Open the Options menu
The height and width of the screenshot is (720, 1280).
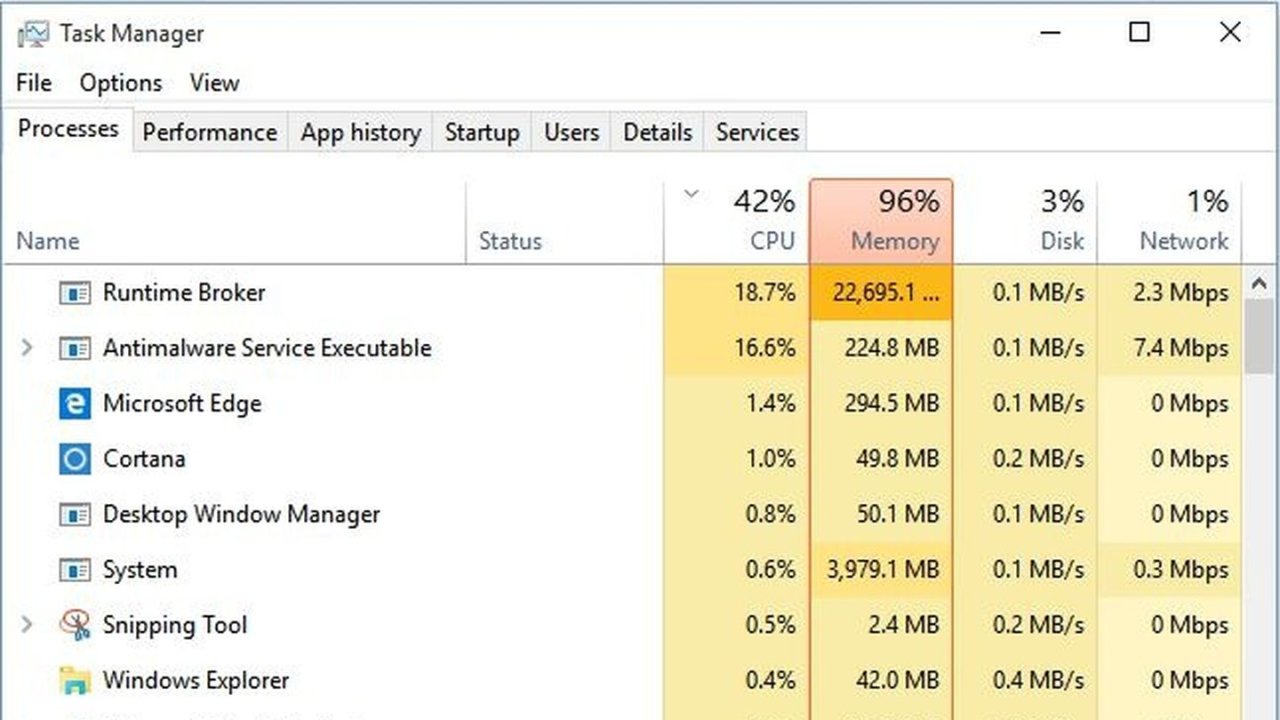[119, 83]
